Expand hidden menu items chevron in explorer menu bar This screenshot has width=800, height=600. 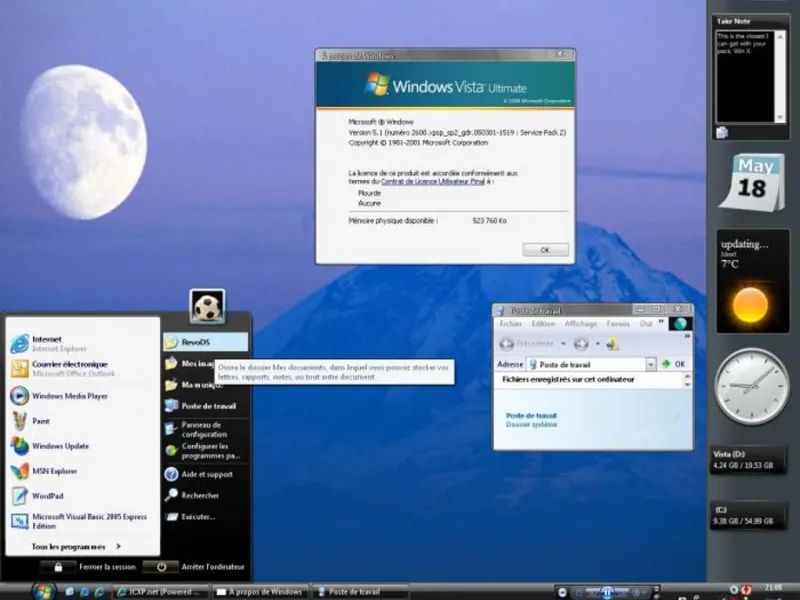[x=661, y=321]
